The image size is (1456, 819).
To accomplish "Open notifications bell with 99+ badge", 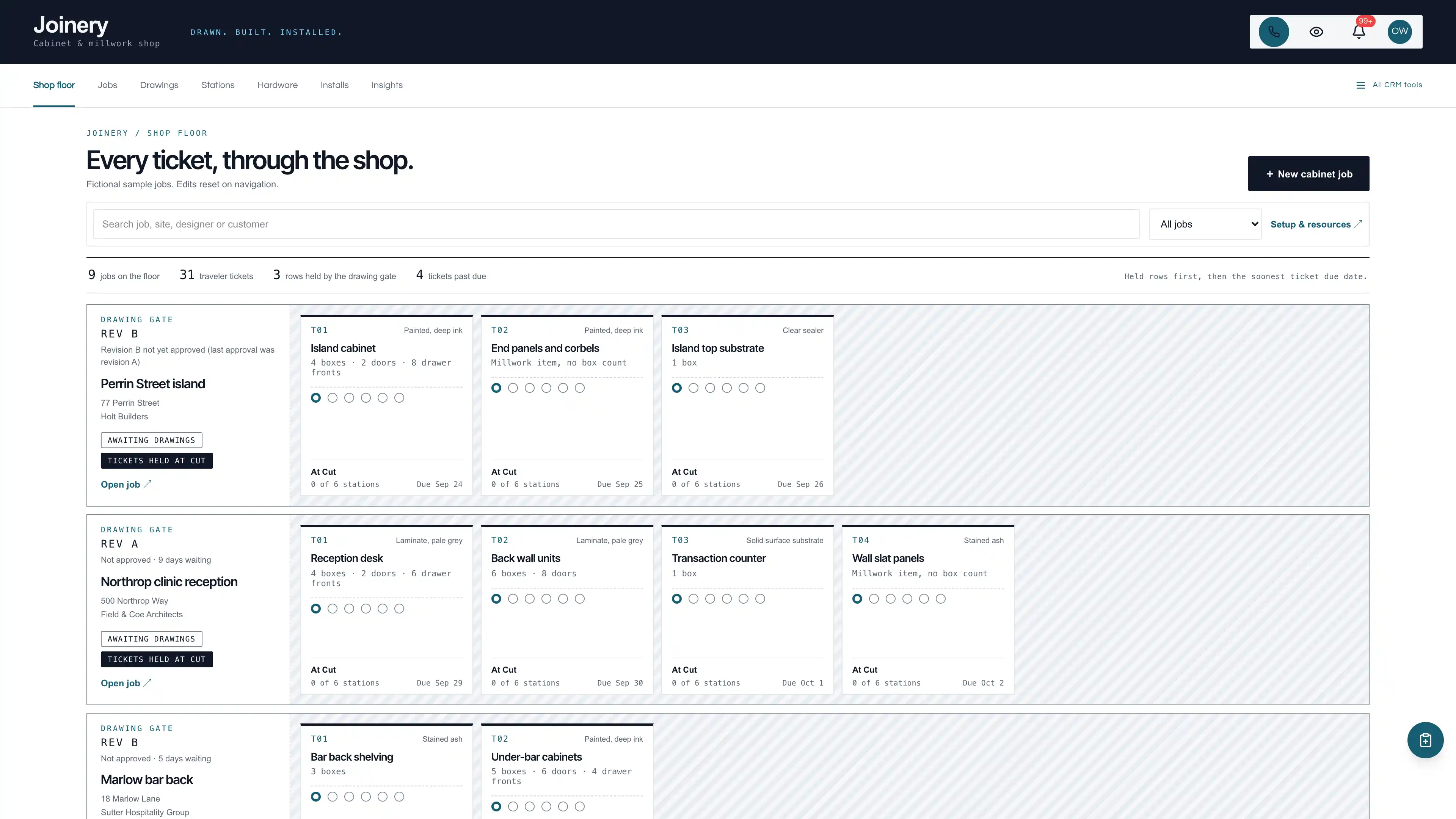I will pos(1359,31).
